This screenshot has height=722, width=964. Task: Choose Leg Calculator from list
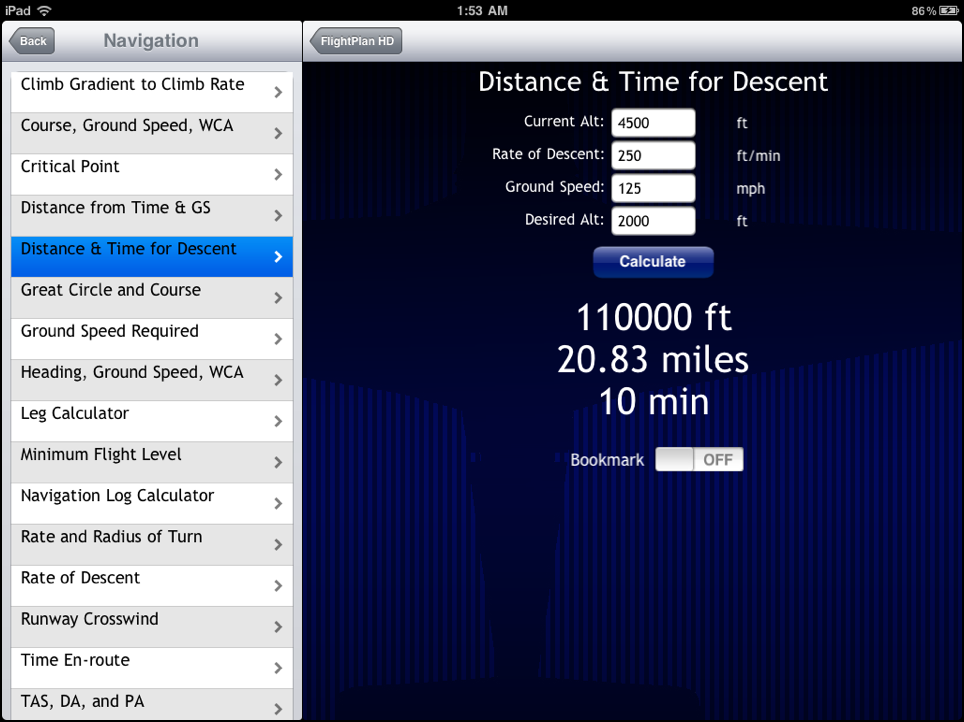pos(150,420)
